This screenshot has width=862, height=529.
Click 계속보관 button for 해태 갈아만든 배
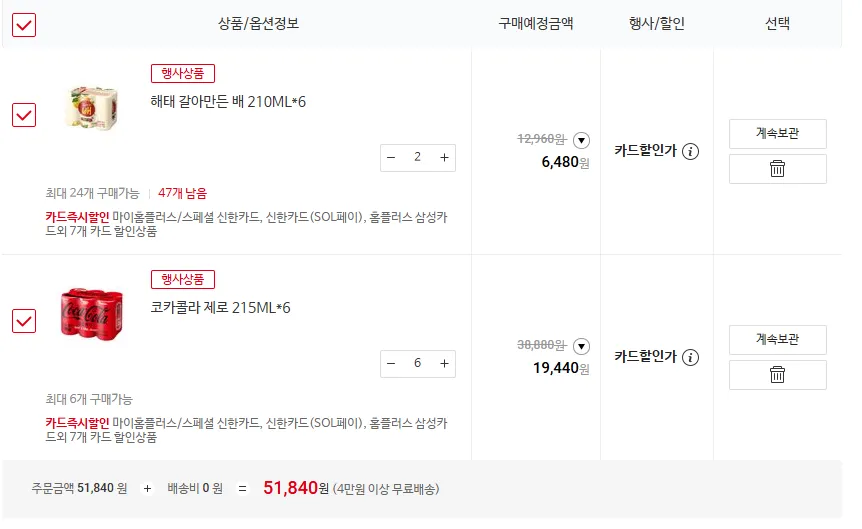click(x=777, y=134)
